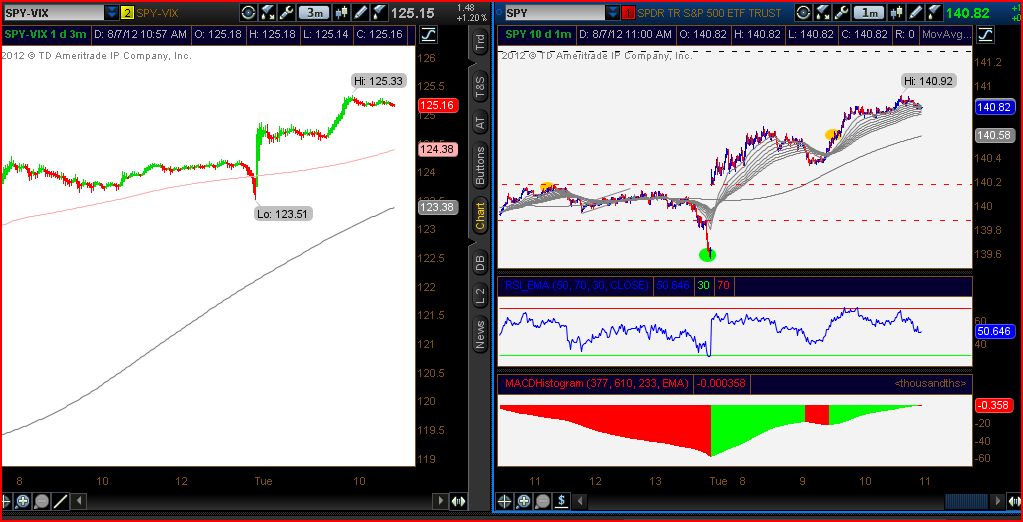Click the SPY symbol input field

[553, 12]
